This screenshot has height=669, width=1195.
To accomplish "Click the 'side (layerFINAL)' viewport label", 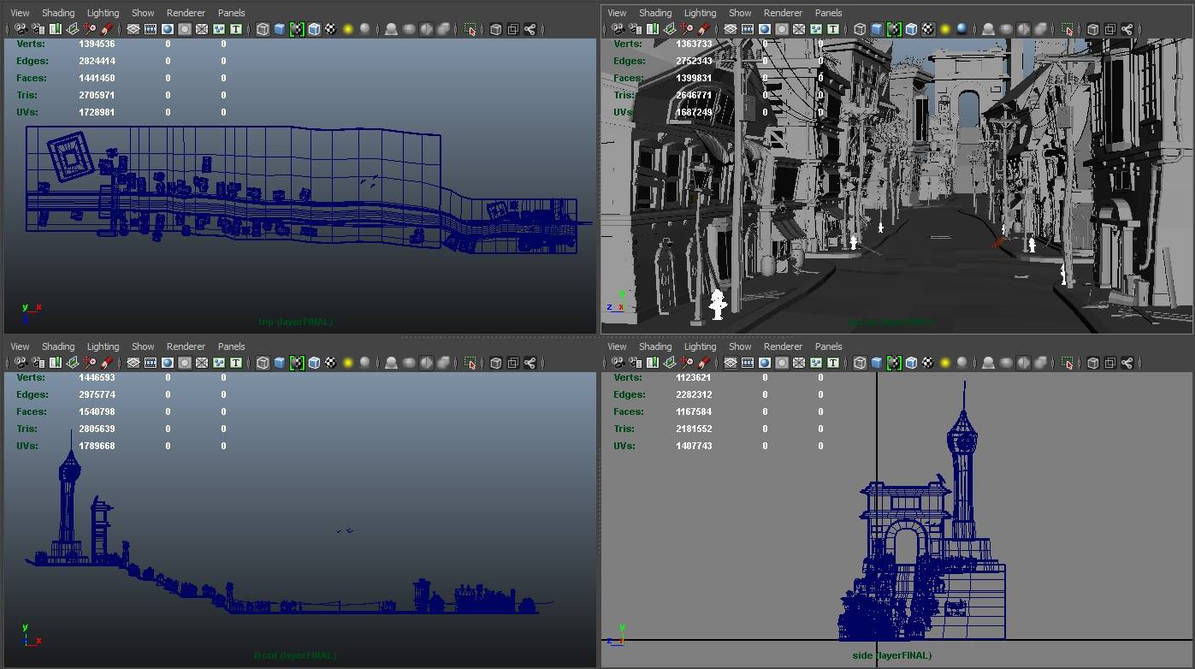I will click(x=892, y=655).
